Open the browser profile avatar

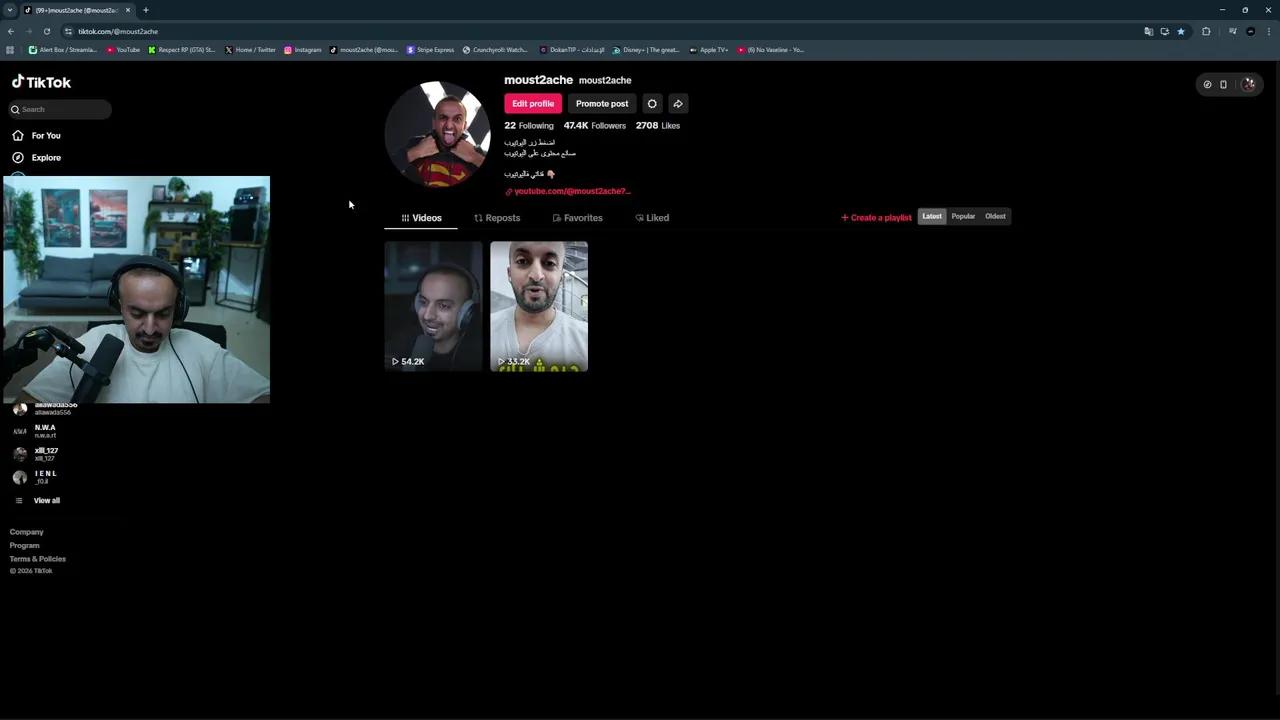pos(1250,31)
